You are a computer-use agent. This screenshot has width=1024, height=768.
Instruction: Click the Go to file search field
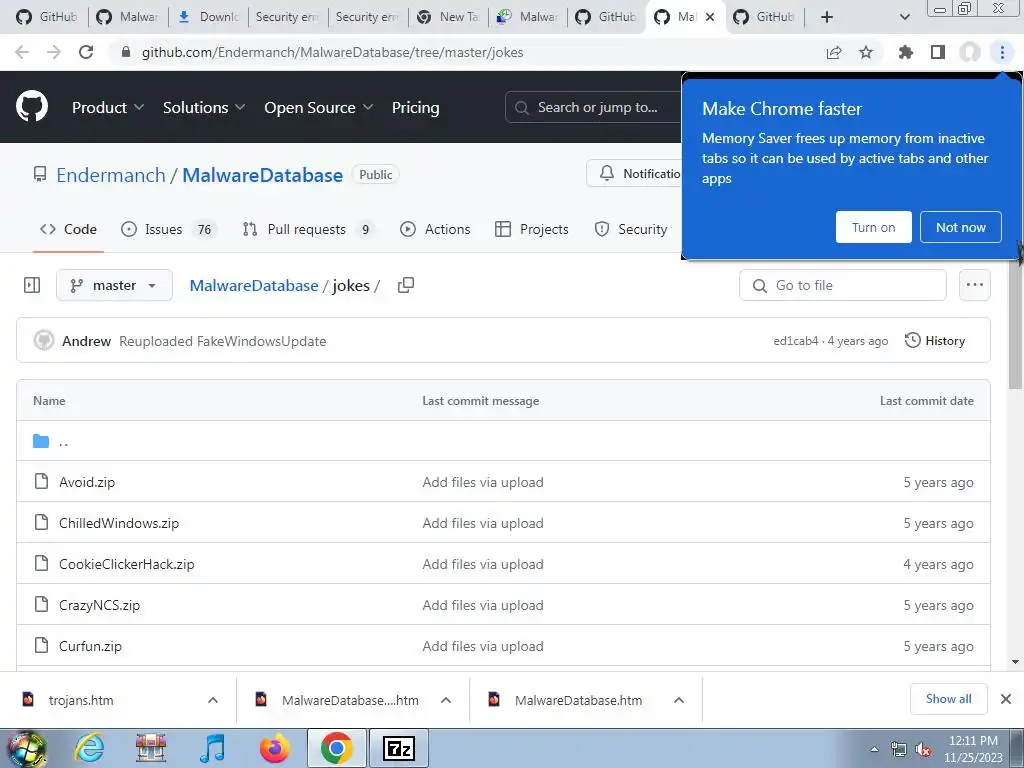(842, 285)
